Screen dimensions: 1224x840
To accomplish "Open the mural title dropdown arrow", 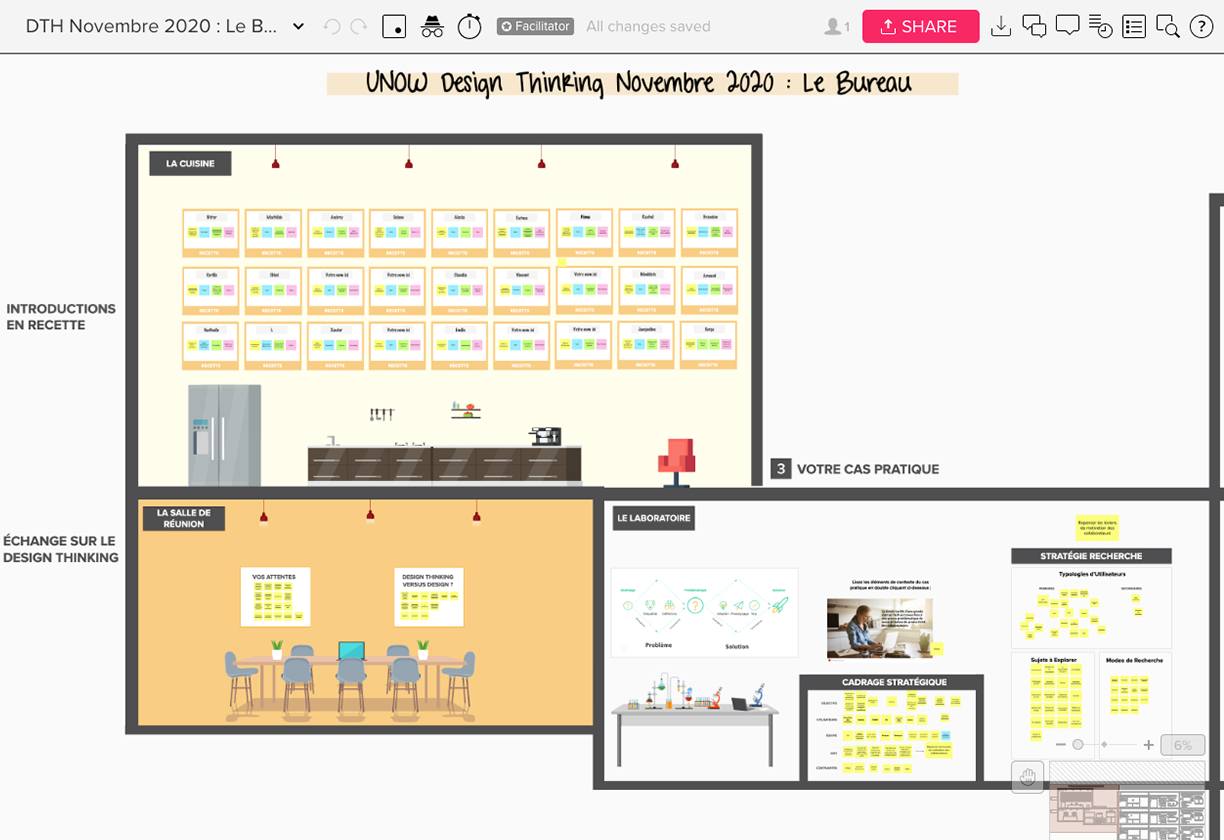I will point(298,27).
